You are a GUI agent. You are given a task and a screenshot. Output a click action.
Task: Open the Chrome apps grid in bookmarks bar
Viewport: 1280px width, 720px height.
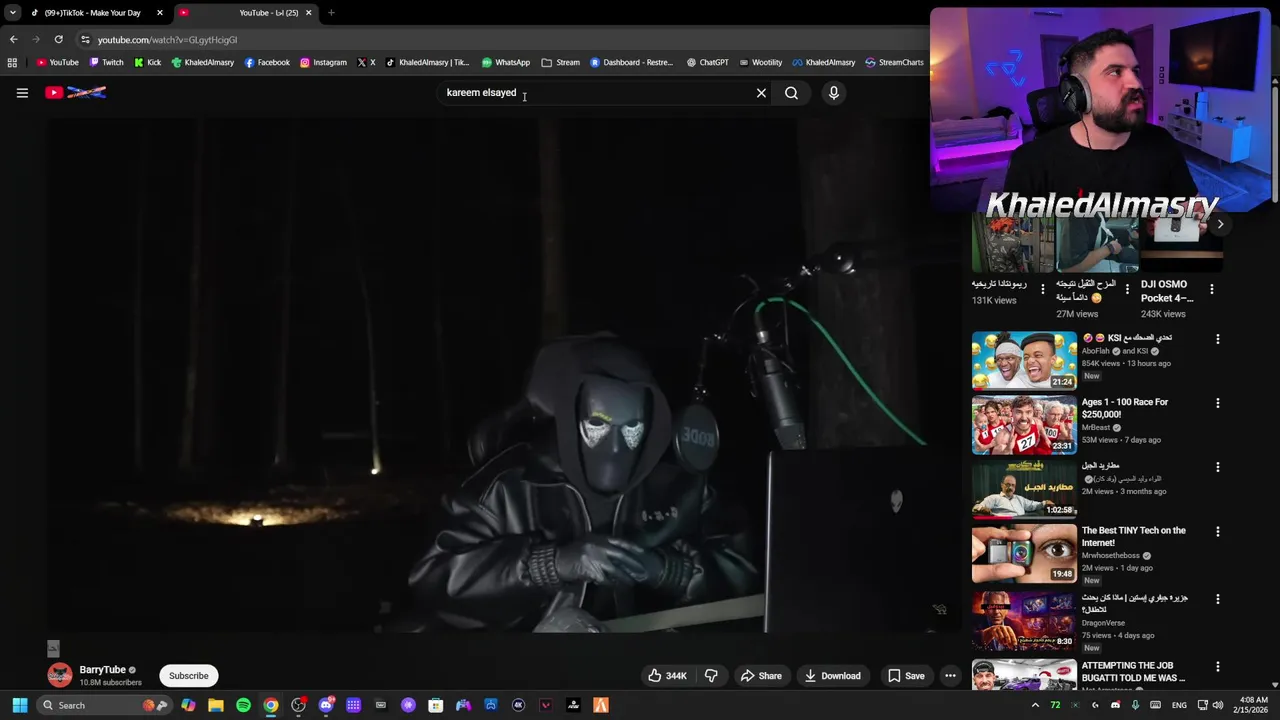[12, 62]
